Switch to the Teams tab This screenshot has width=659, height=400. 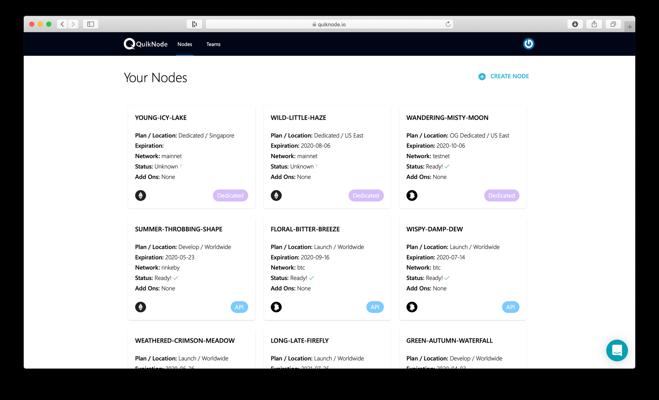(x=213, y=44)
